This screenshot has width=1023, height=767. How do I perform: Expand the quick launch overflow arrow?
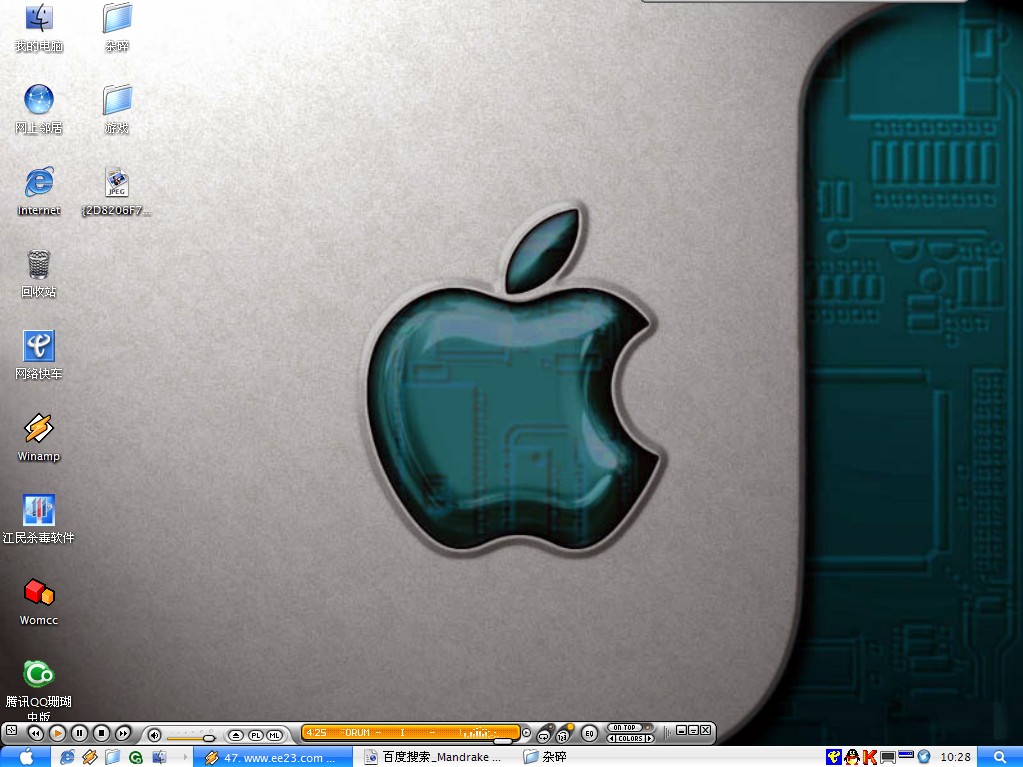185,757
